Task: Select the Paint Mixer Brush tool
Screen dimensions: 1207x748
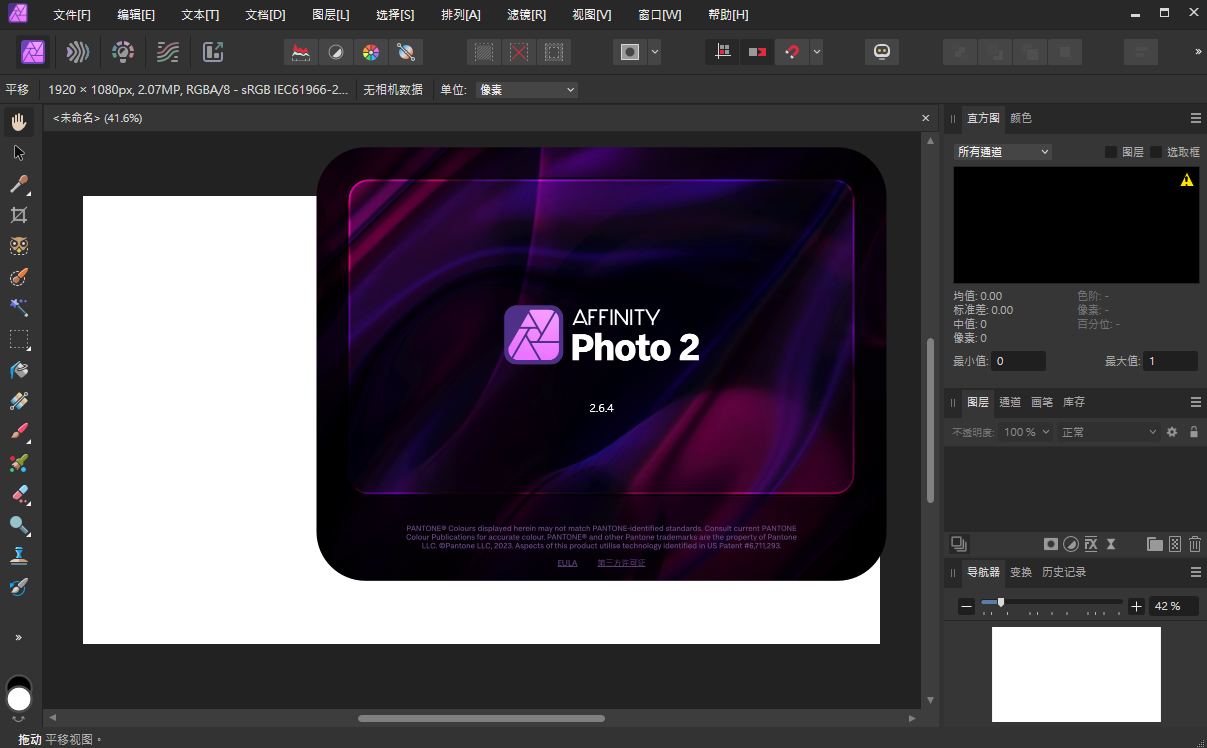Action: [19, 463]
